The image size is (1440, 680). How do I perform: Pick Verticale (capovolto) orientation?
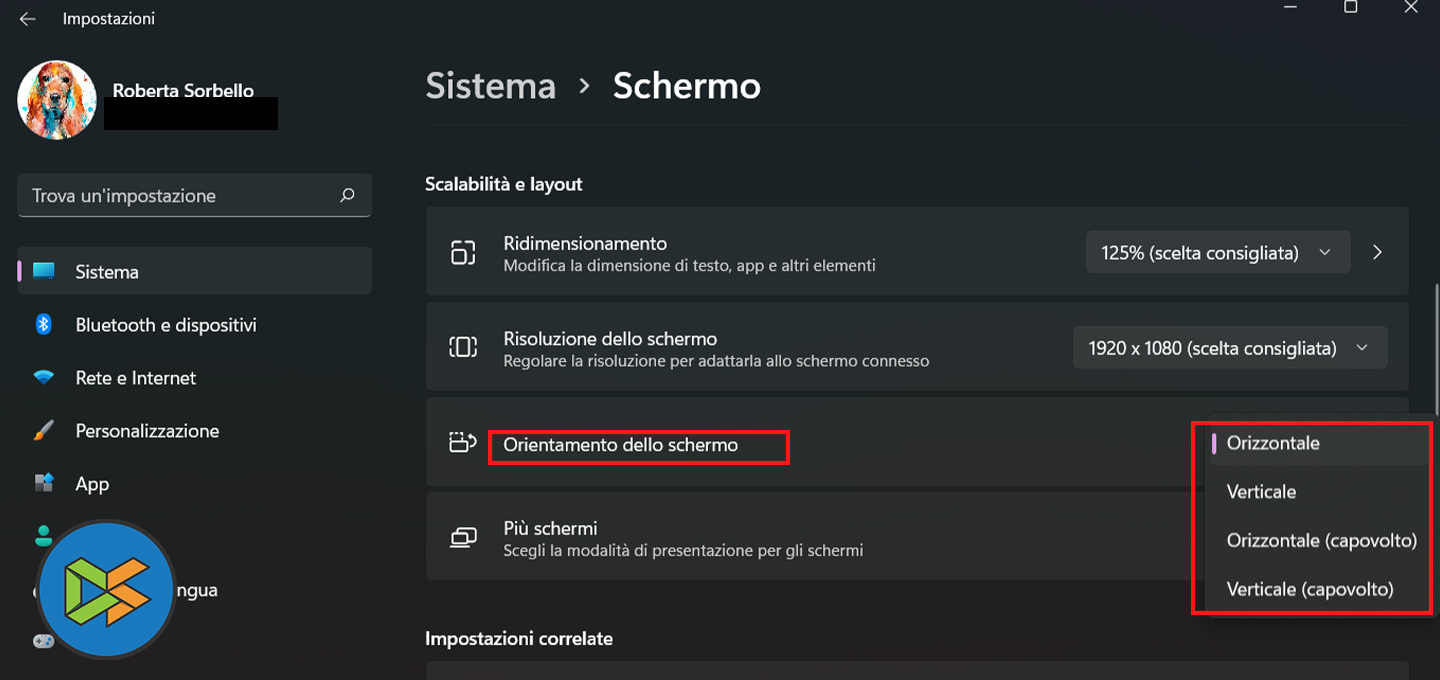1309,590
